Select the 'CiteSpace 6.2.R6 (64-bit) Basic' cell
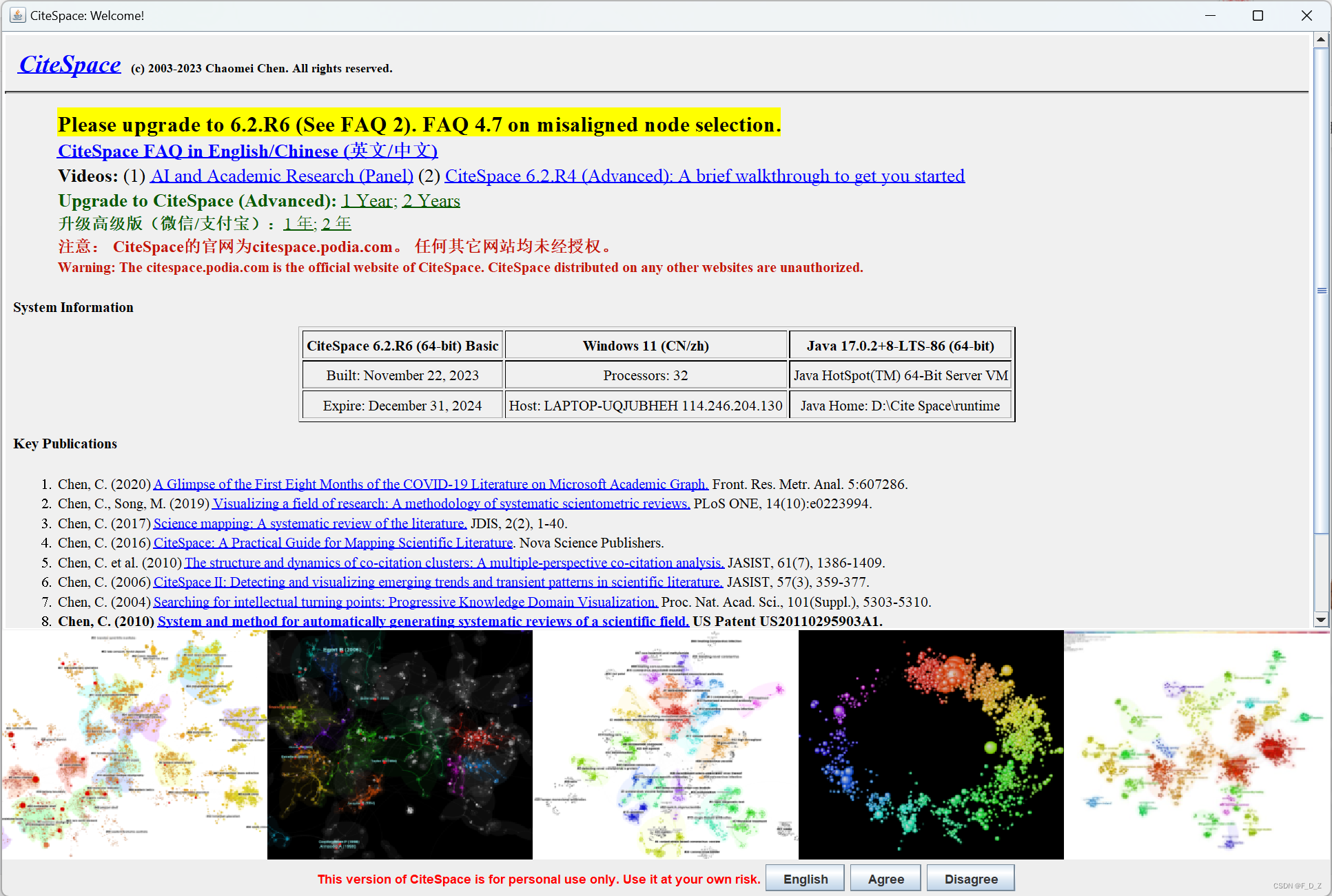 click(402, 346)
